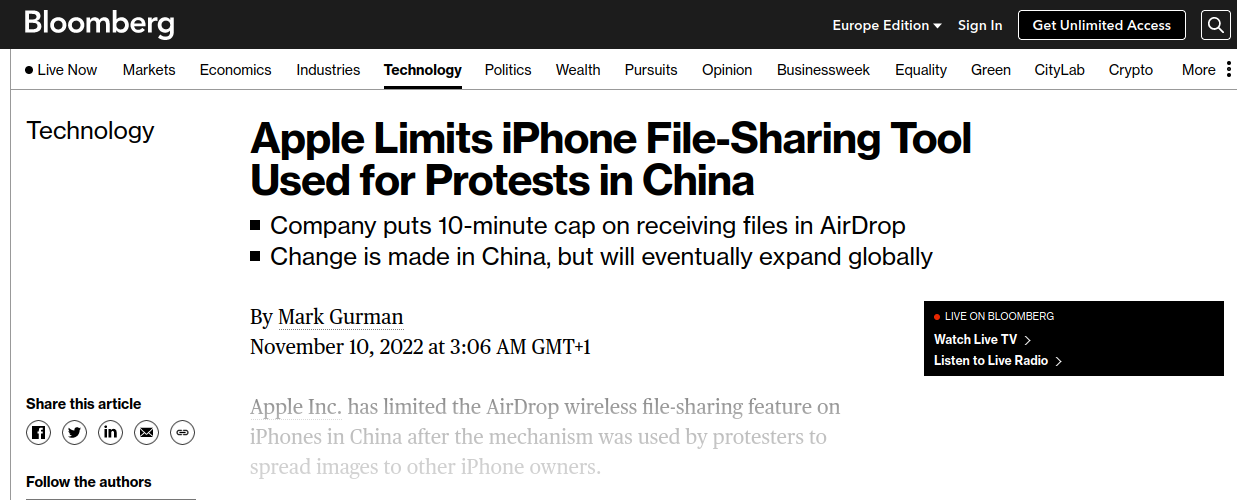Open author Mark Gurman's page
This screenshot has width=1237, height=500.
click(340, 318)
